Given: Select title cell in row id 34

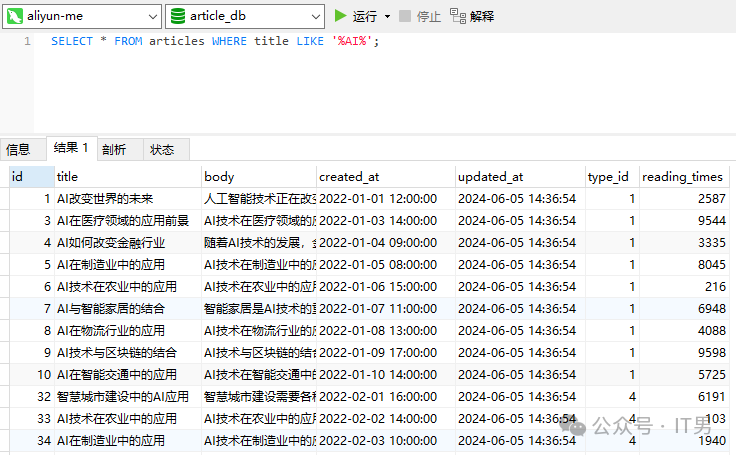Looking at the screenshot, I should click(x=128, y=441).
